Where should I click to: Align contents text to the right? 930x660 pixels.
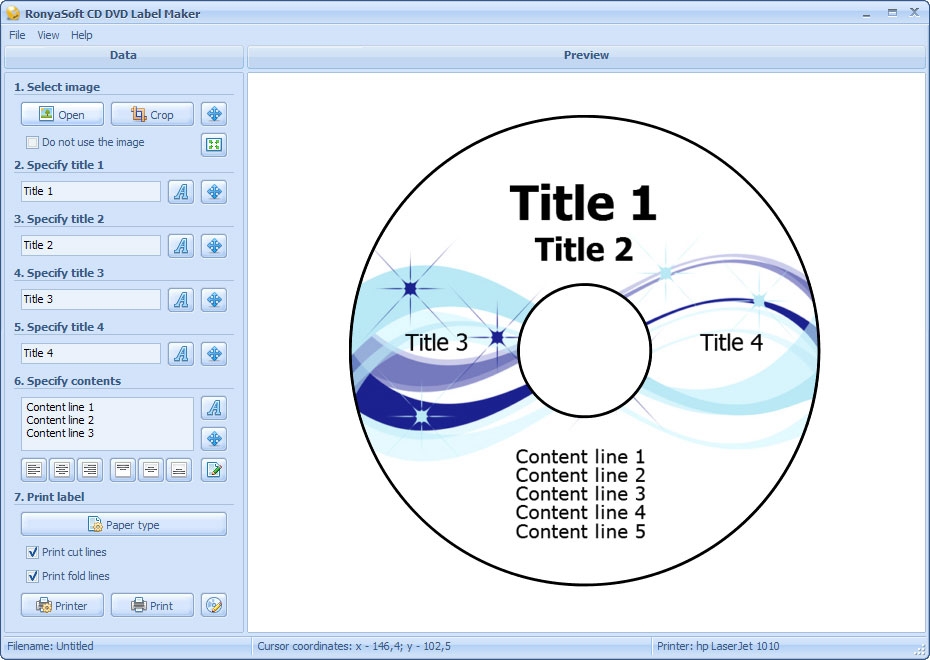(90, 470)
